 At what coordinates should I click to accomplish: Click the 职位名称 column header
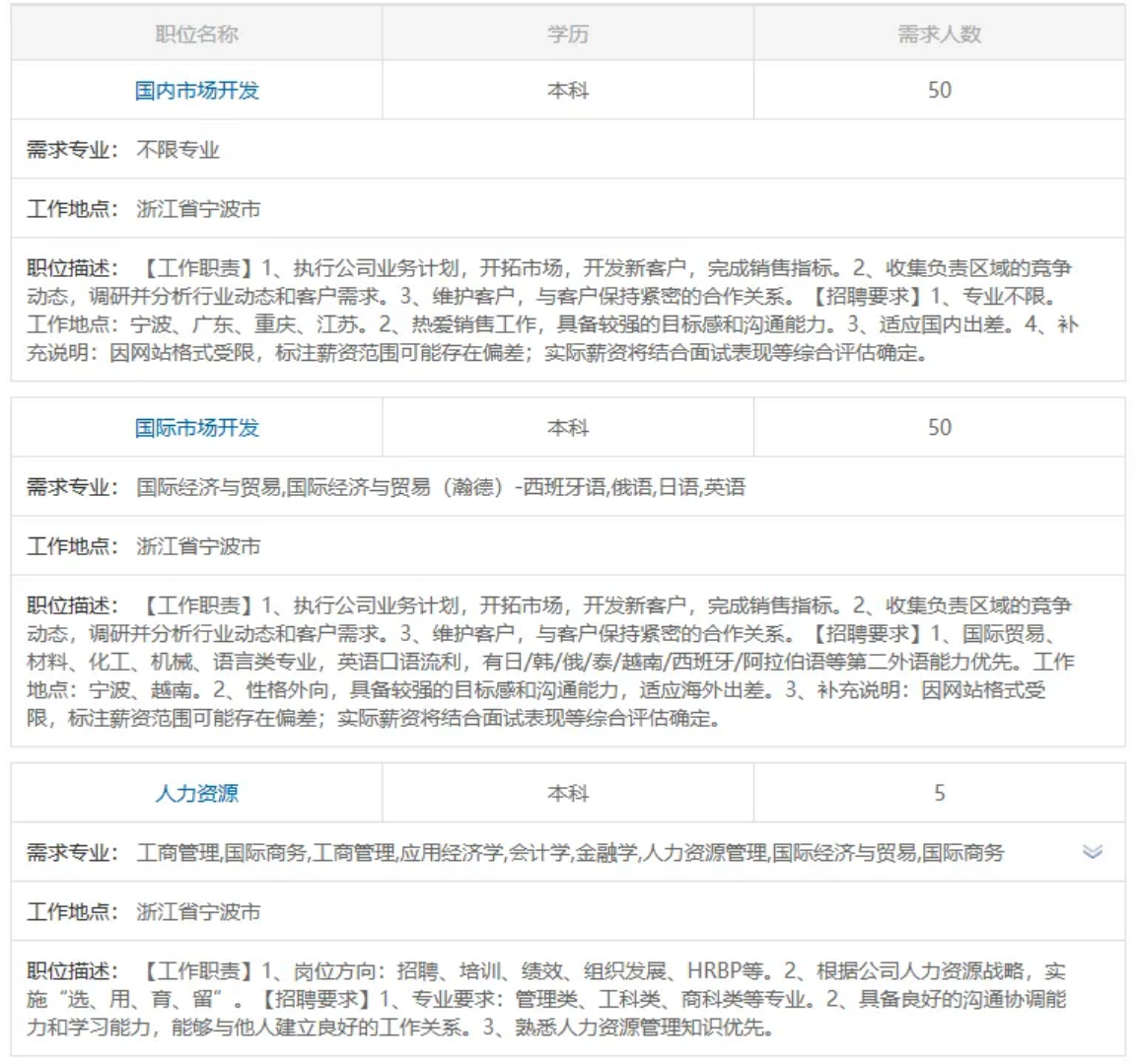[x=197, y=35]
